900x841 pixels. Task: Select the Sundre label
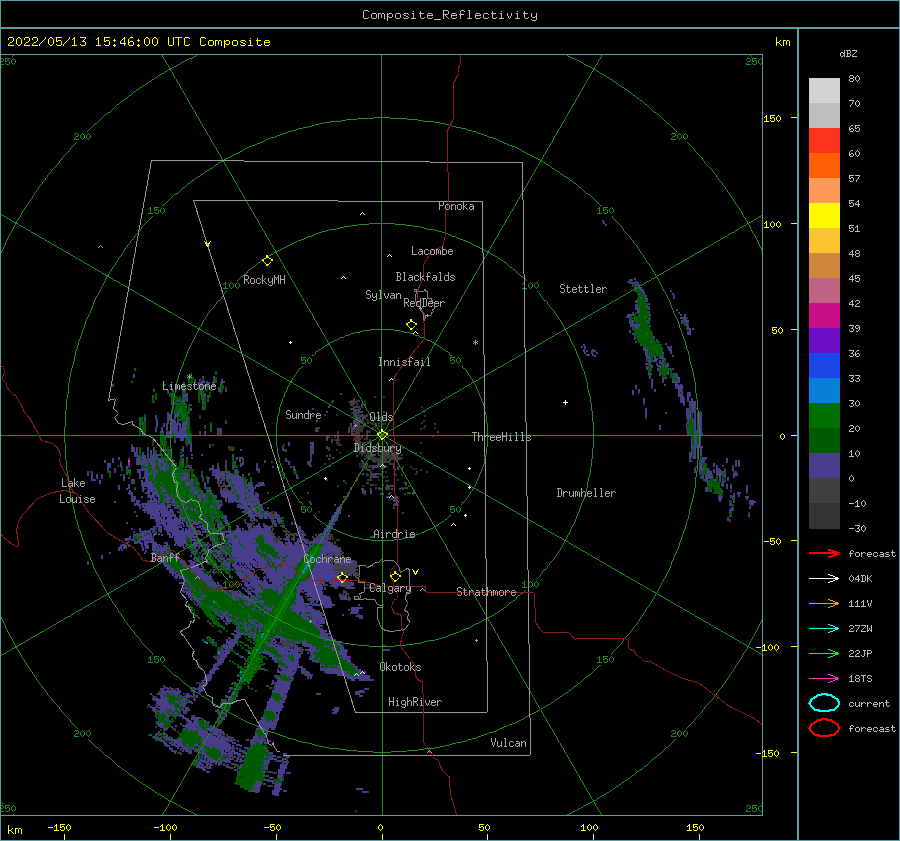303,414
